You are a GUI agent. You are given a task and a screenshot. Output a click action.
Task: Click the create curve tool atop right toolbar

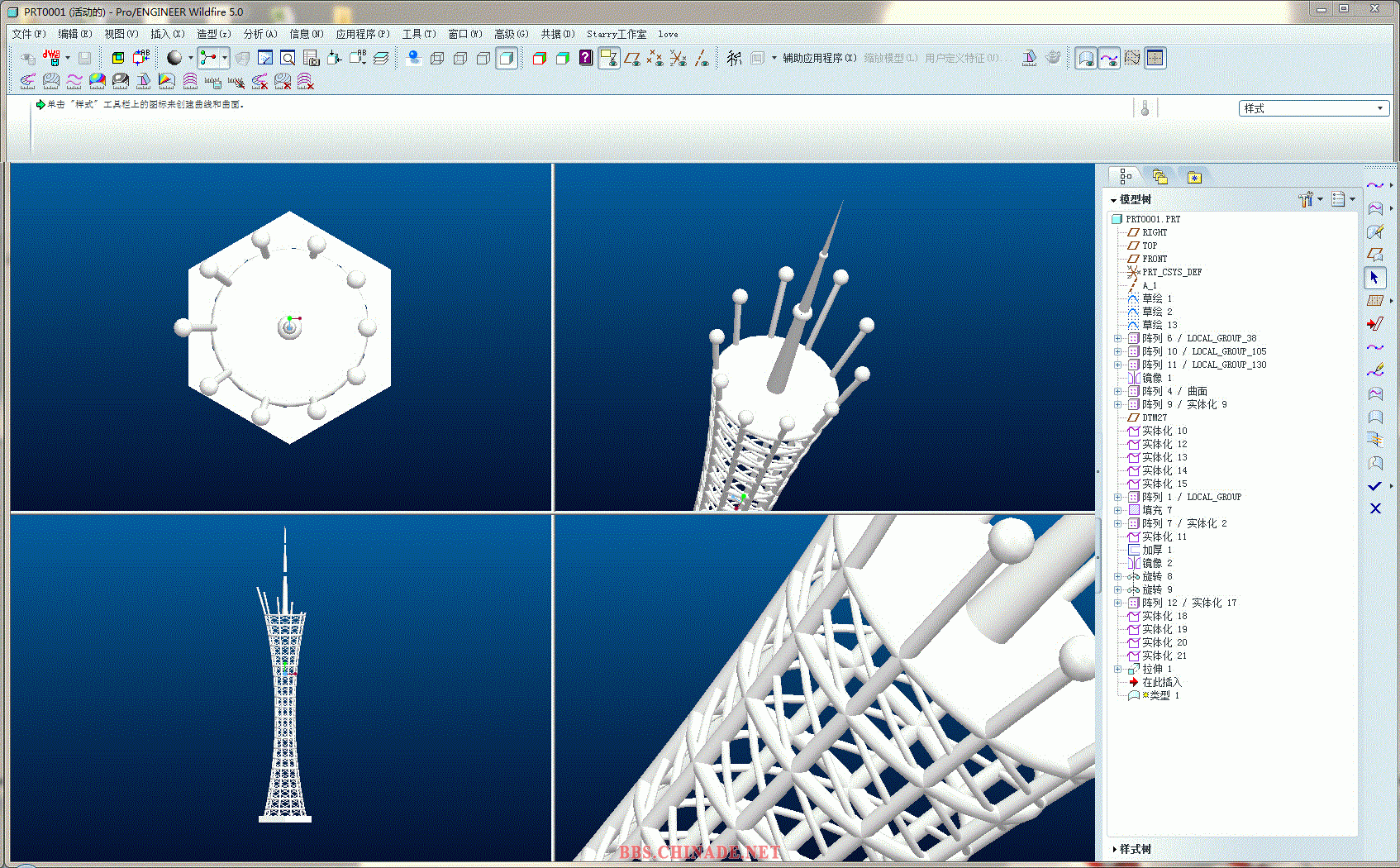click(x=1375, y=185)
